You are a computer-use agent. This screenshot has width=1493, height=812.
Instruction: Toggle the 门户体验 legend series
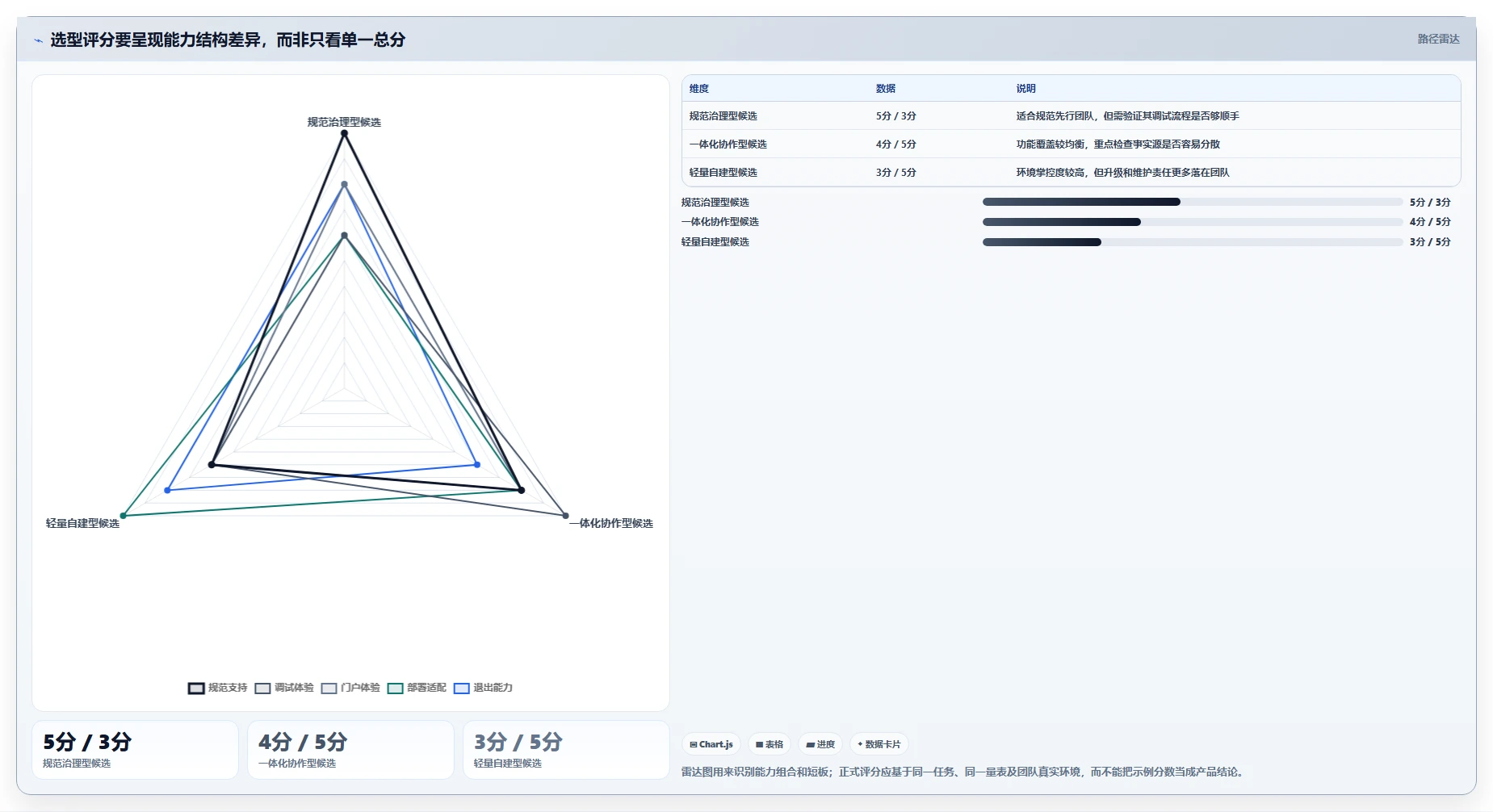click(350, 688)
